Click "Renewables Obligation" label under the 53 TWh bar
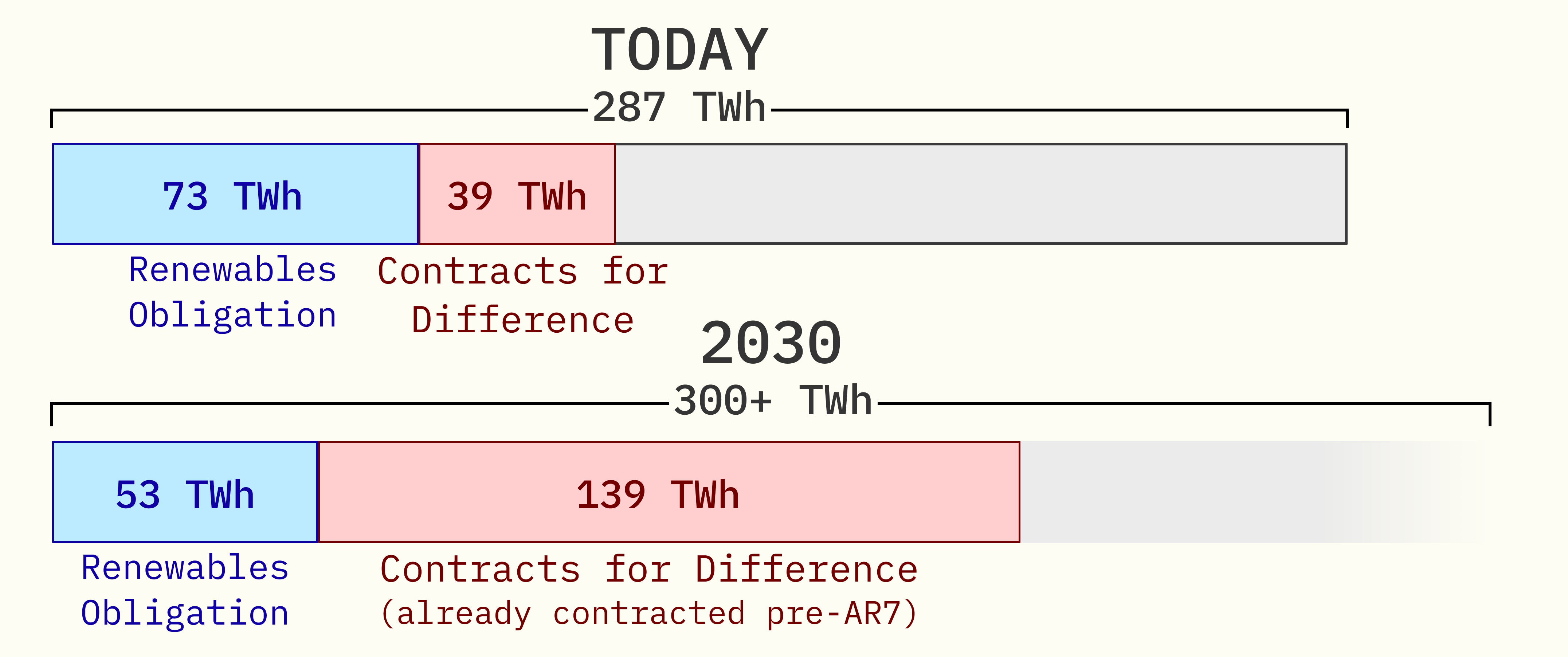This screenshot has width=1568, height=657. pyautogui.click(x=185, y=590)
